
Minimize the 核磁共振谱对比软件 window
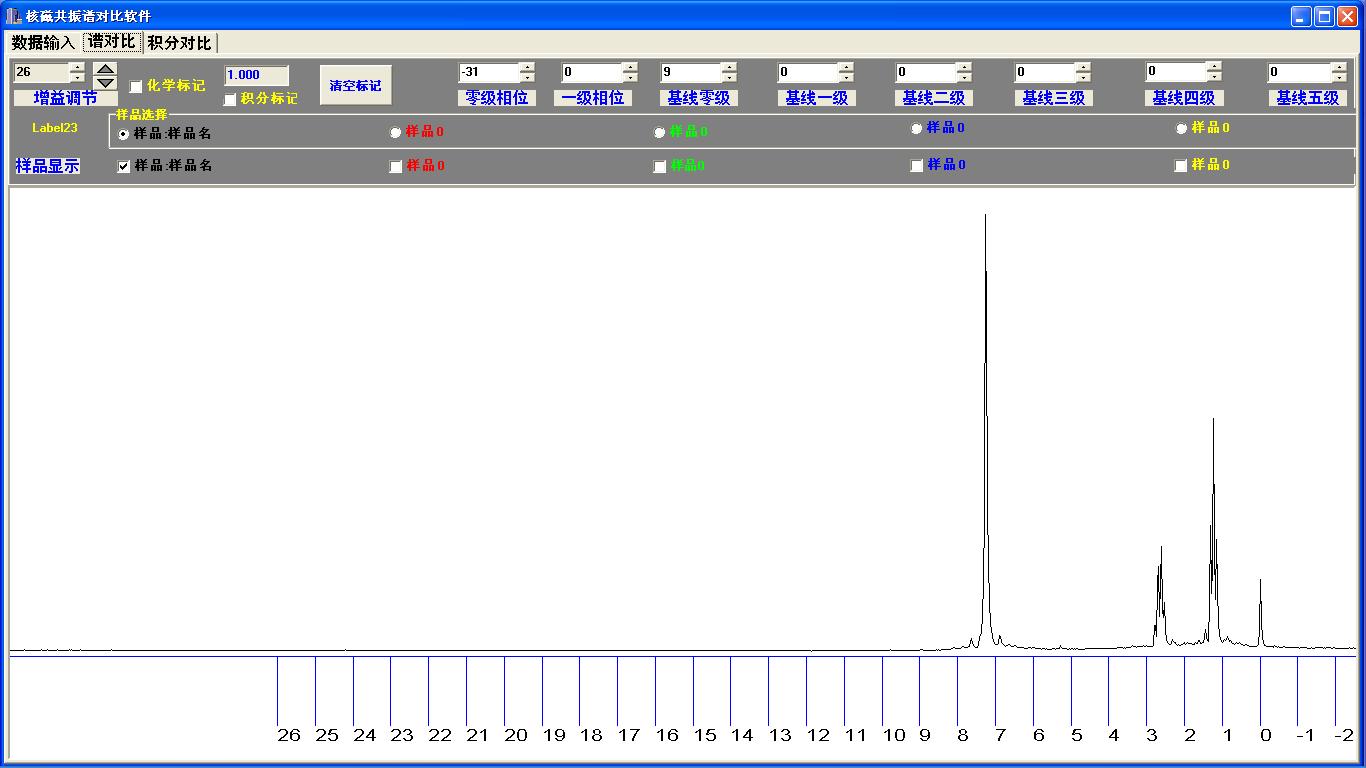pyautogui.click(x=1301, y=16)
